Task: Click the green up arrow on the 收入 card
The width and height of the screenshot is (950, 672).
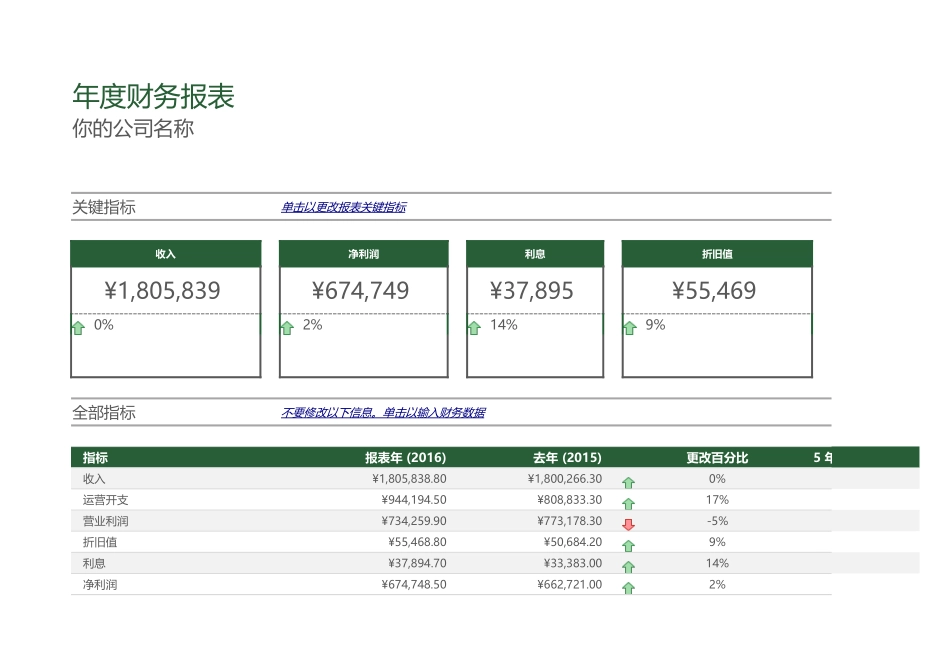Action: [80, 326]
